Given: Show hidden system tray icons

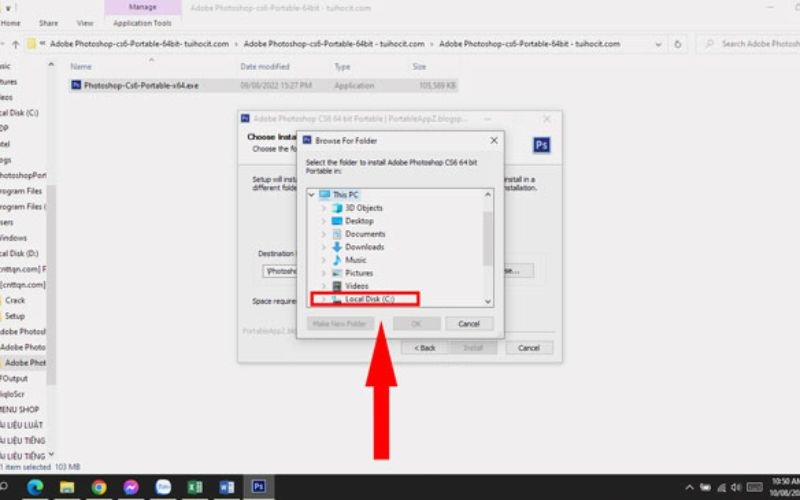Looking at the screenshot, I should (x=689, y=488).
